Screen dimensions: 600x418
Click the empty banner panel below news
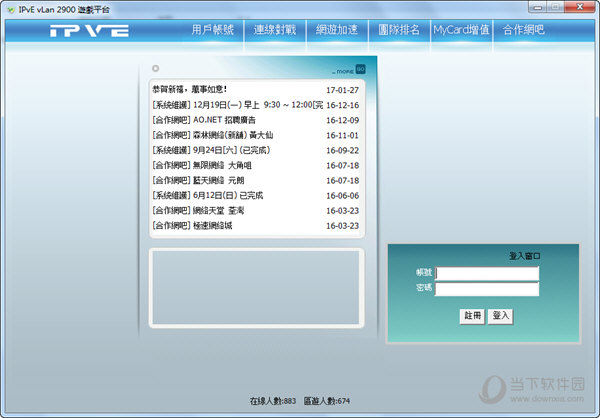pos(256,288)
